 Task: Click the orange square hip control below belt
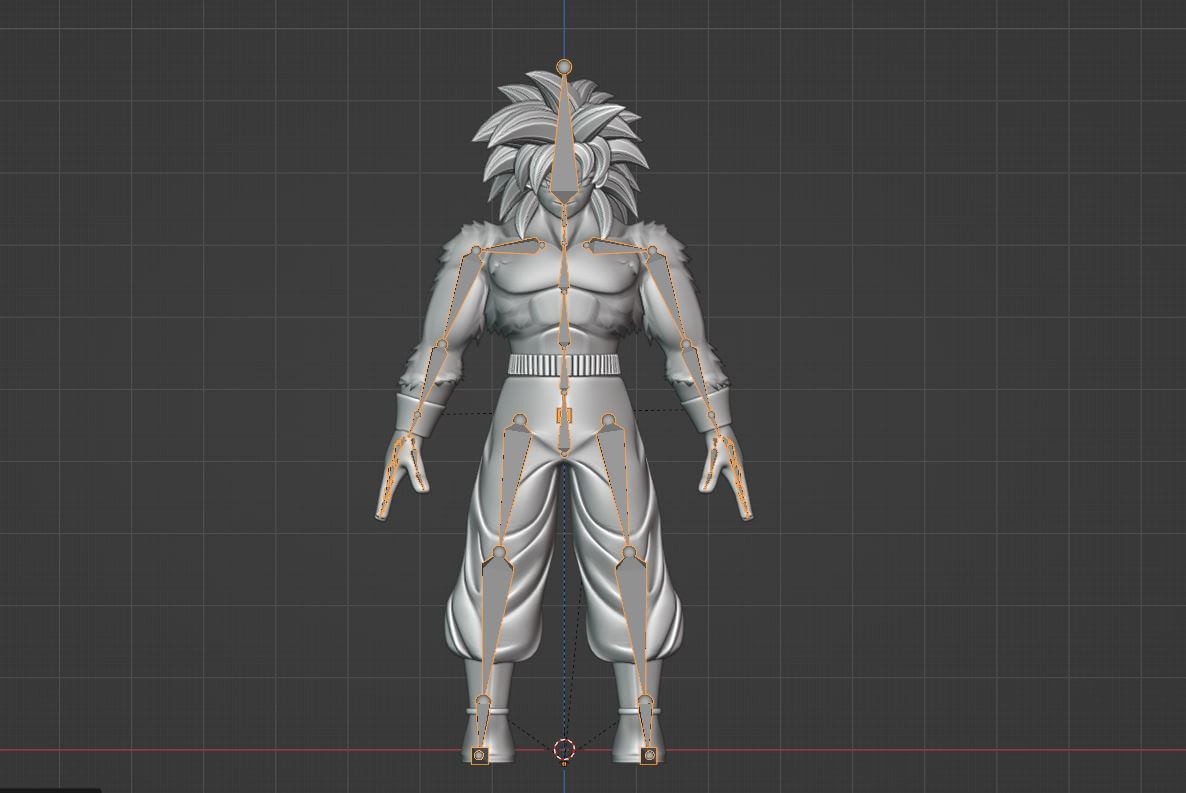tap(564, 415)
